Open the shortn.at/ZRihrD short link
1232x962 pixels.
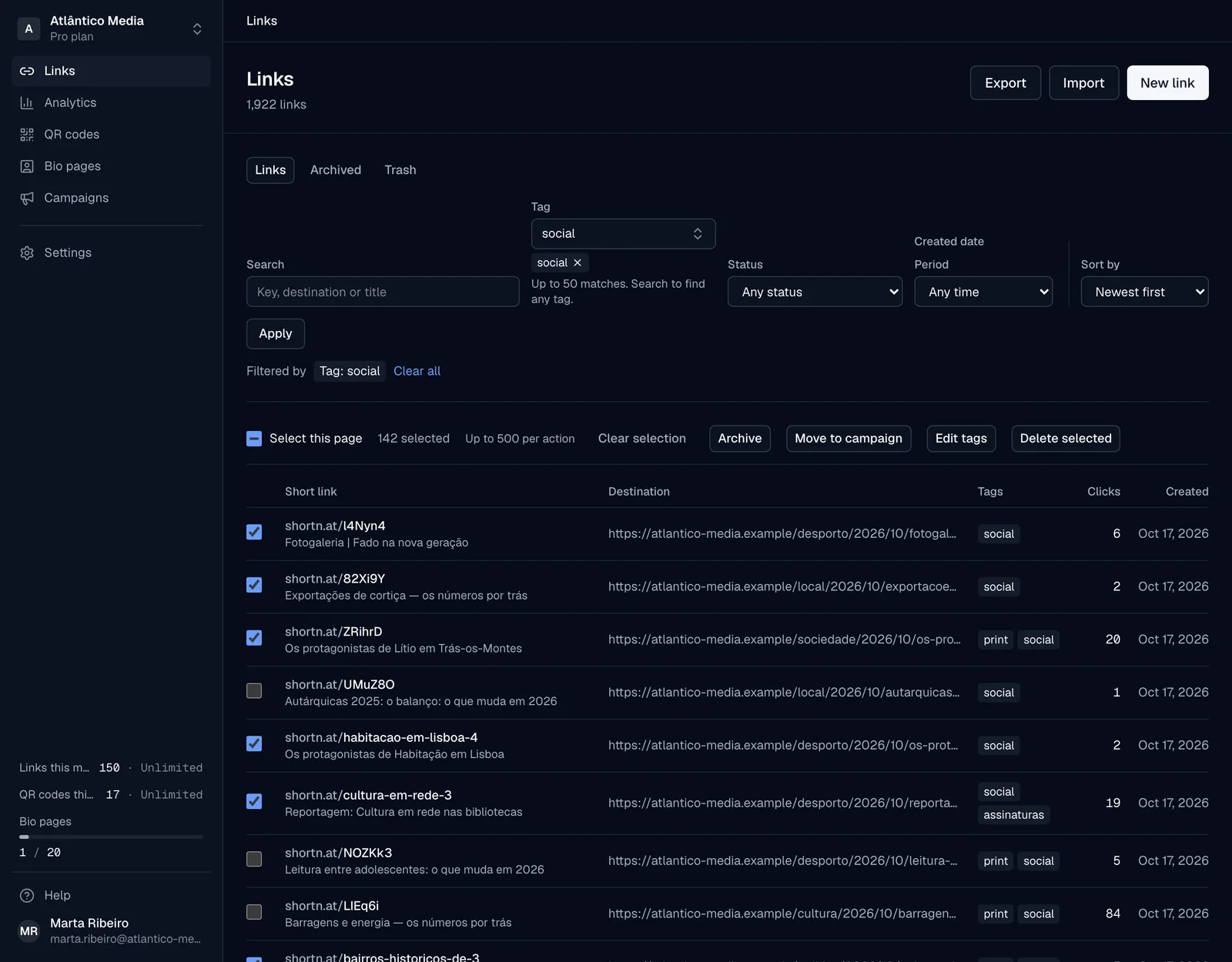pyautogui.click(x=333, y=632)
